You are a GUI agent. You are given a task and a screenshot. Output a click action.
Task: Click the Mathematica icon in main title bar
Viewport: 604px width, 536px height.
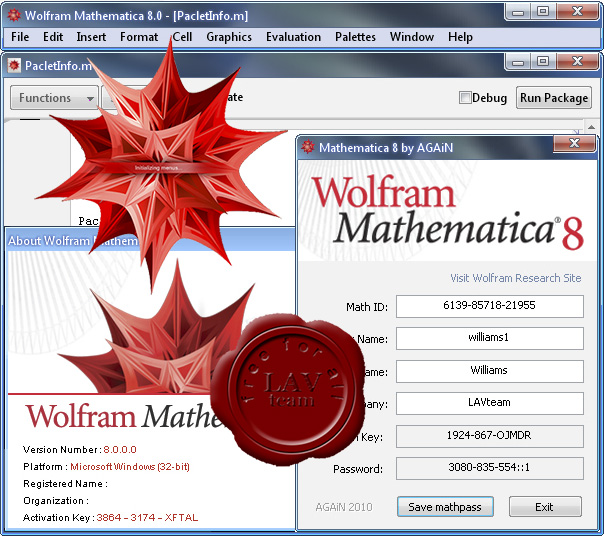click(14, 15)
